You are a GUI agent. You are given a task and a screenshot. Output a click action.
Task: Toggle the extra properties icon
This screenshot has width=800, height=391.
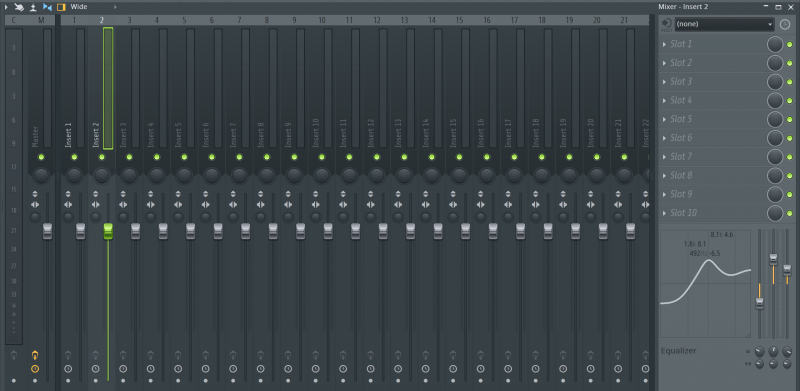click(47, 7)
